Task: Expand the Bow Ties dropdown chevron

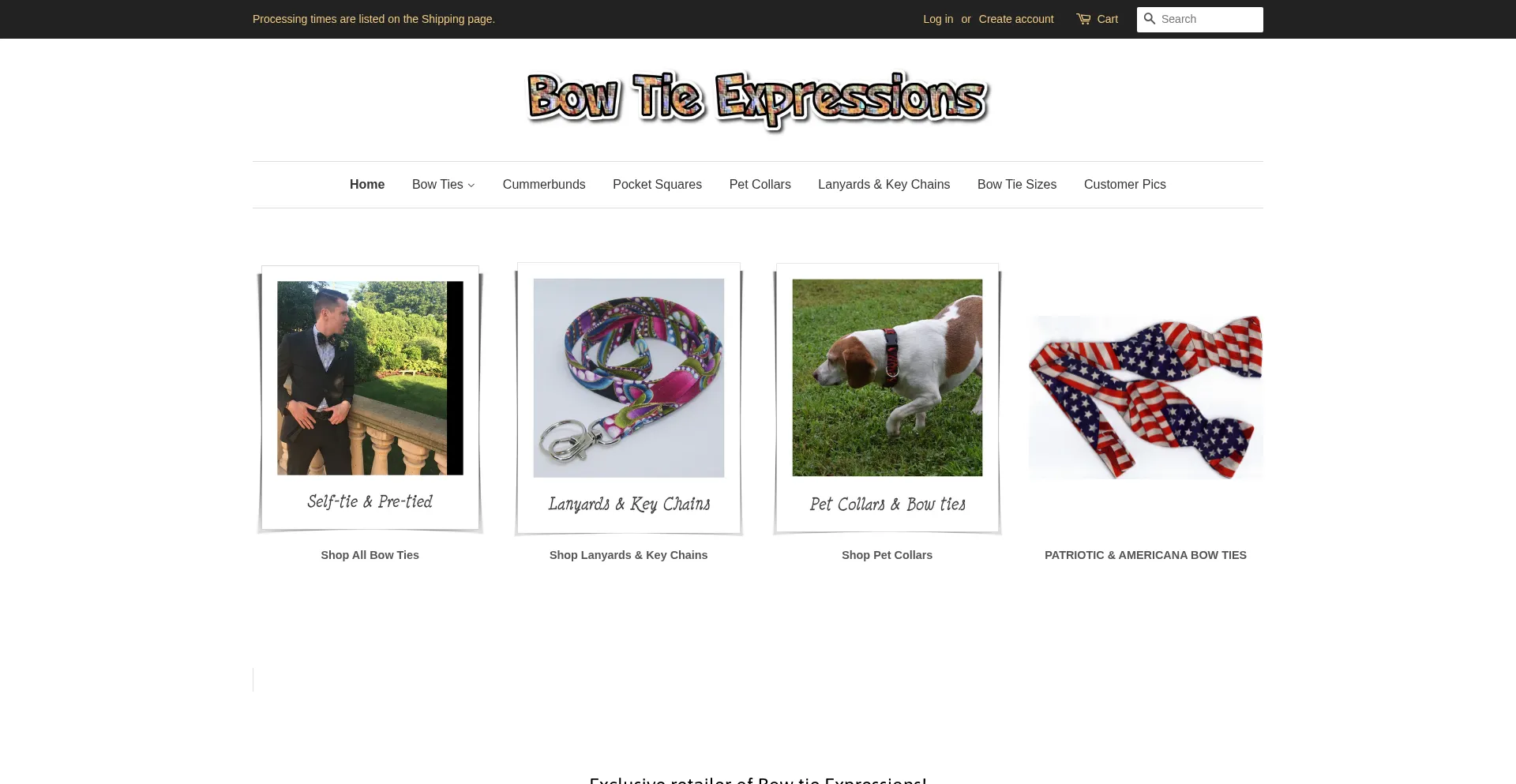Action: (471, 186)
